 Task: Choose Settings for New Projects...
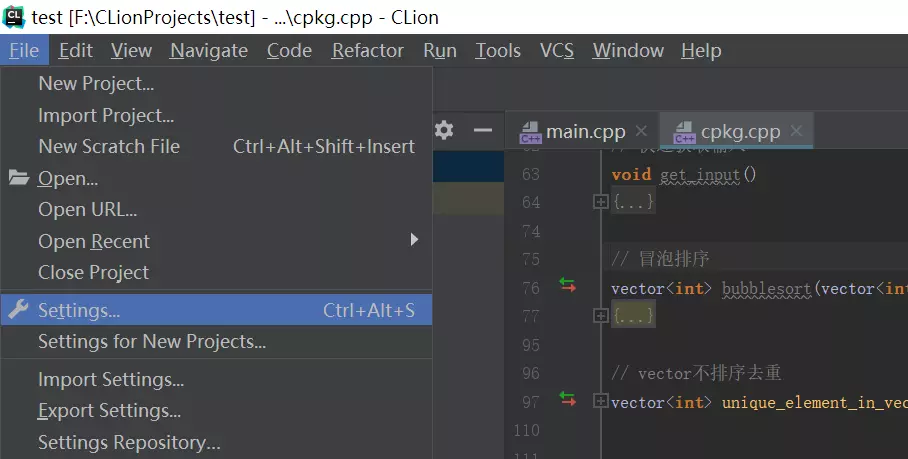point(216,342)
